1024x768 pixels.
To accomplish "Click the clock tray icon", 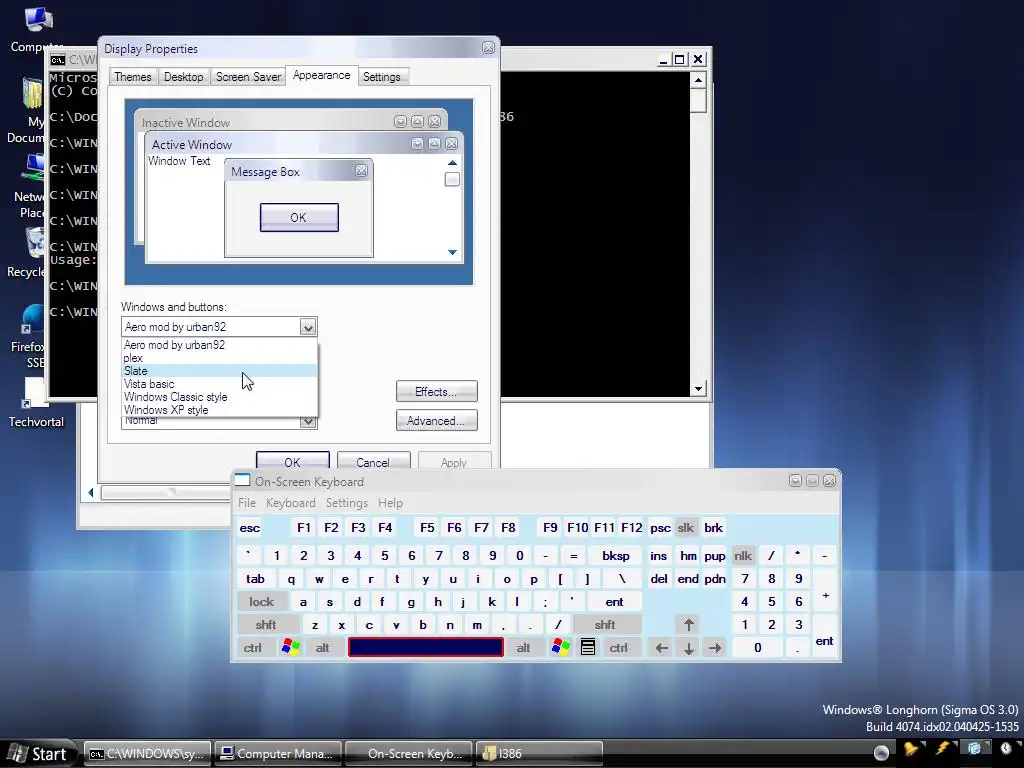I will coord(1006,749).
